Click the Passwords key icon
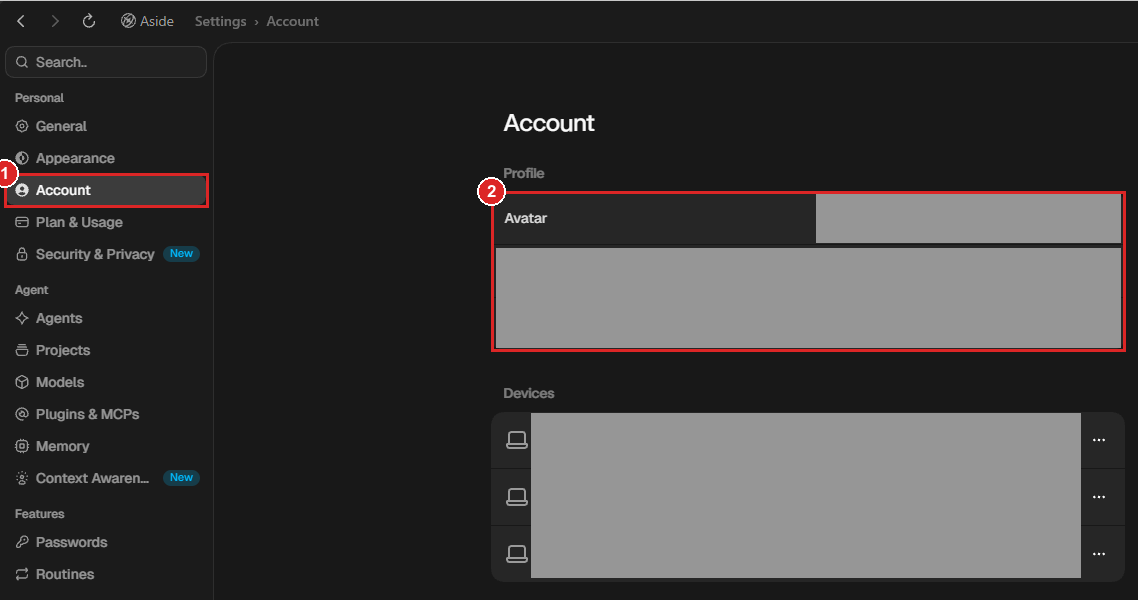 (22, 543)
